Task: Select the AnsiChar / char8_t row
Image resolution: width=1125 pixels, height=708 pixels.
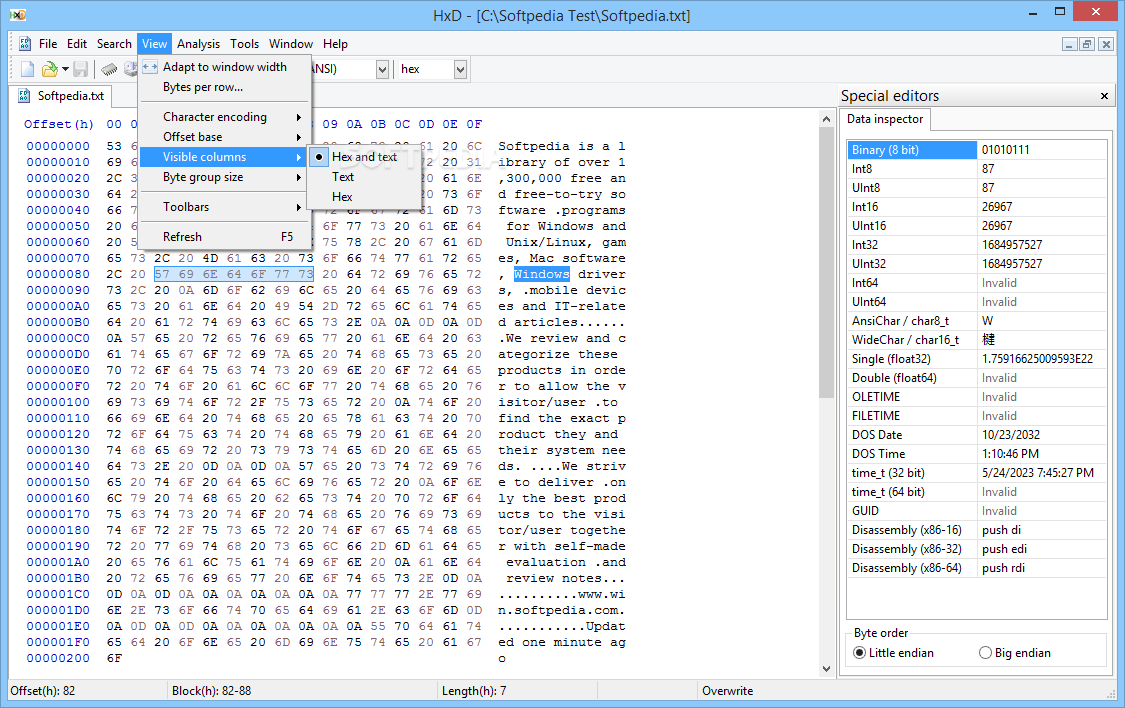Action: point(976,321)
